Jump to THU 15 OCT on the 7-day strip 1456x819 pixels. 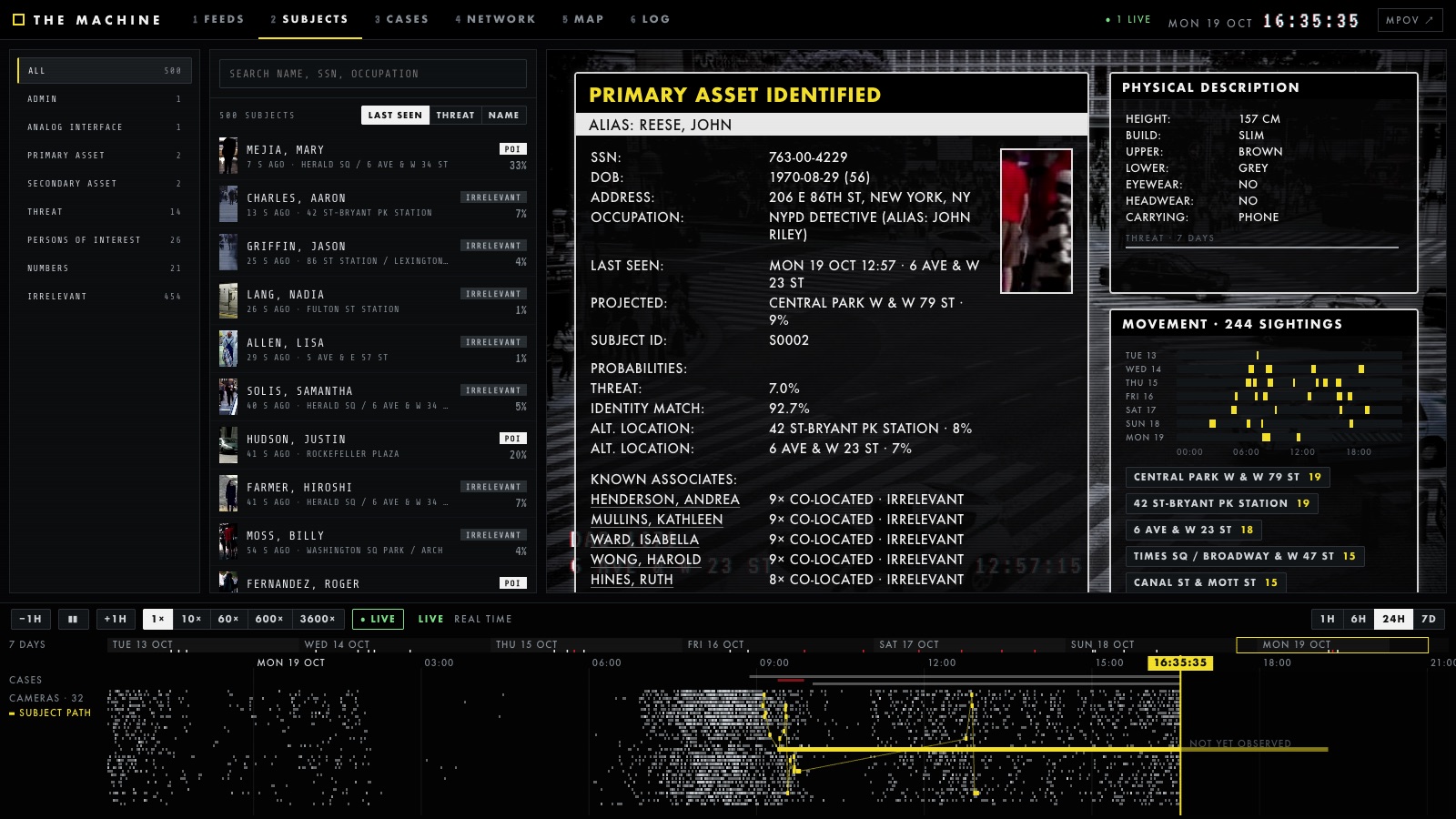tap(526, 644)
